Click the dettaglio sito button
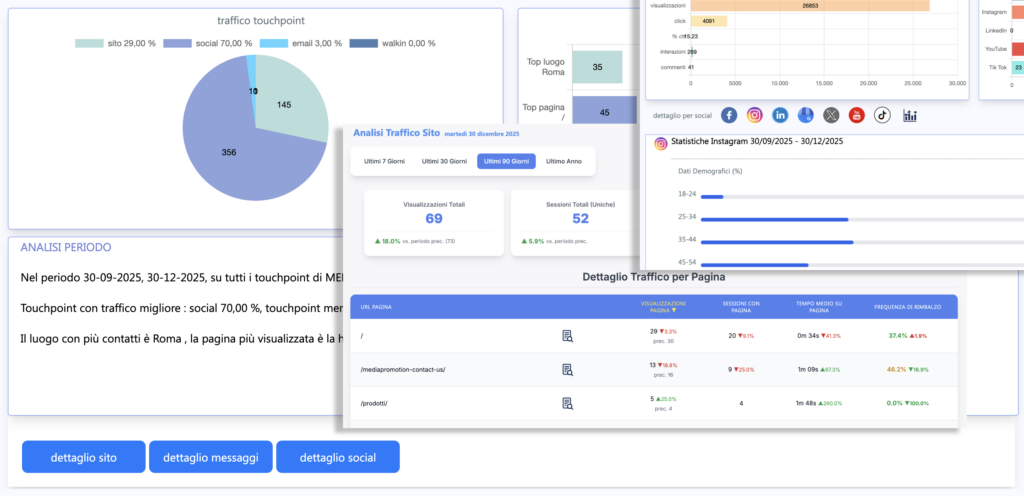Screen dimensions: 1024x496 click(x=84, y=457)
